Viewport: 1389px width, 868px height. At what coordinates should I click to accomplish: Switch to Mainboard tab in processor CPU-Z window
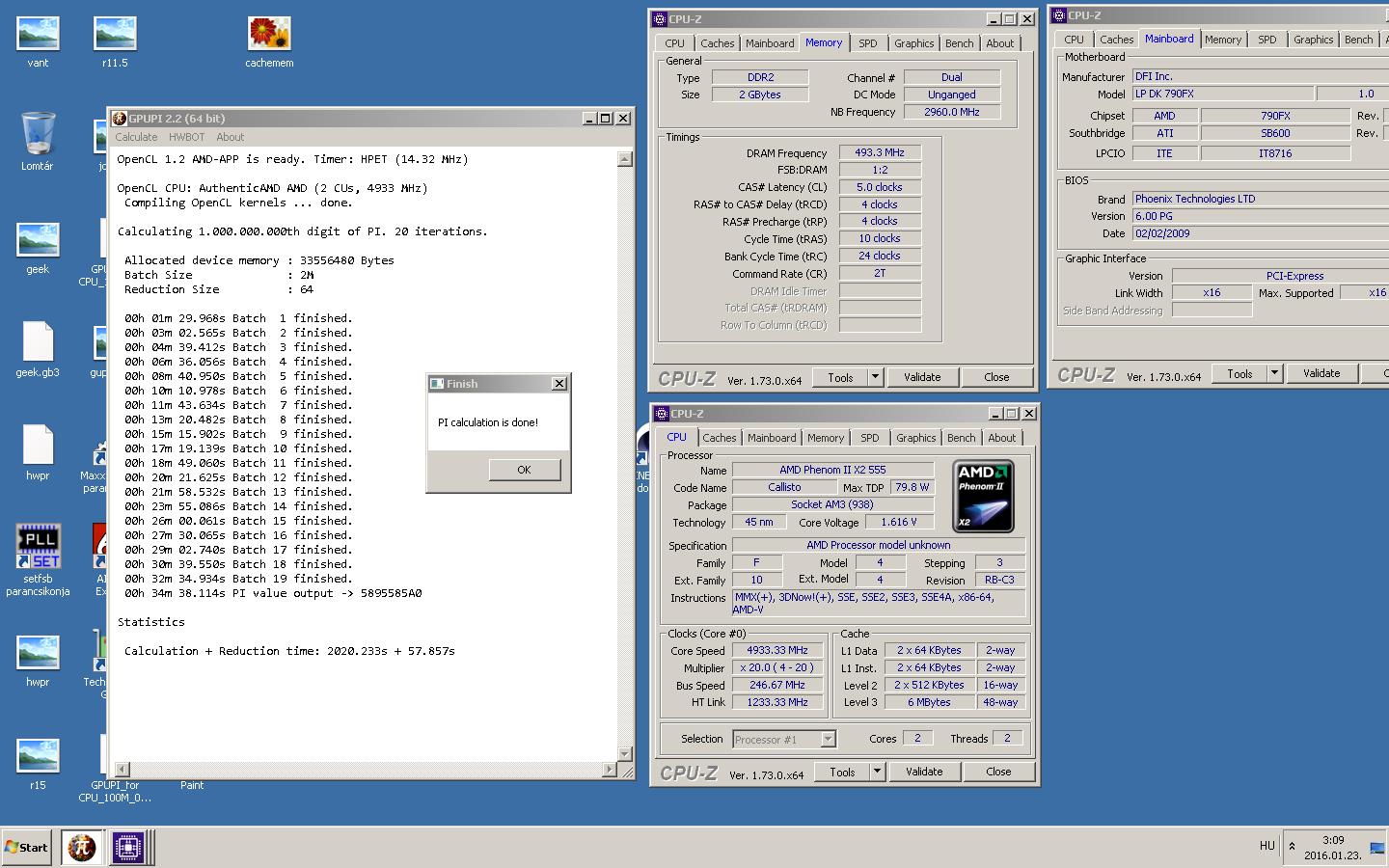point(772,438)
